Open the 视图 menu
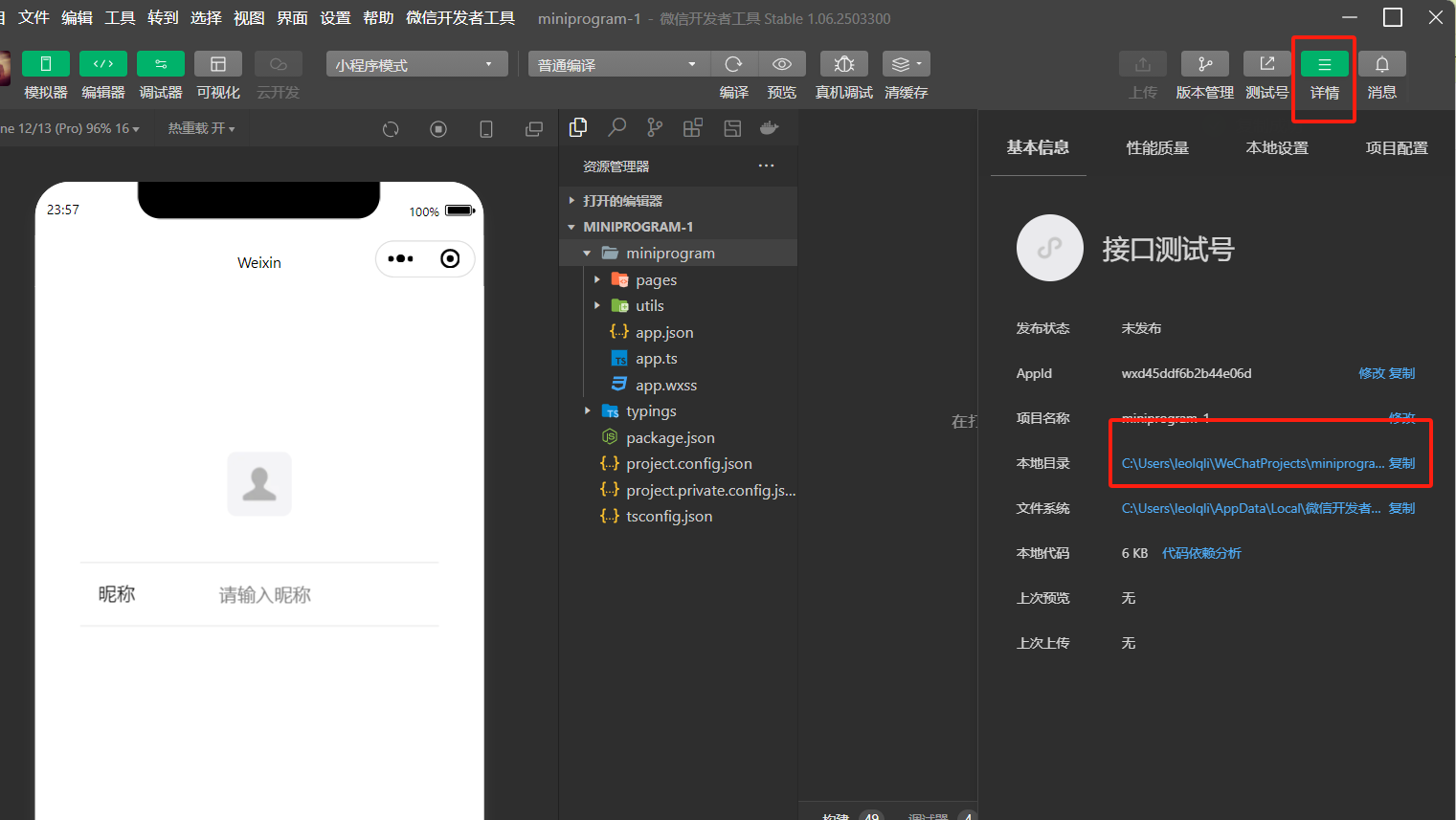 coord(249,18)
